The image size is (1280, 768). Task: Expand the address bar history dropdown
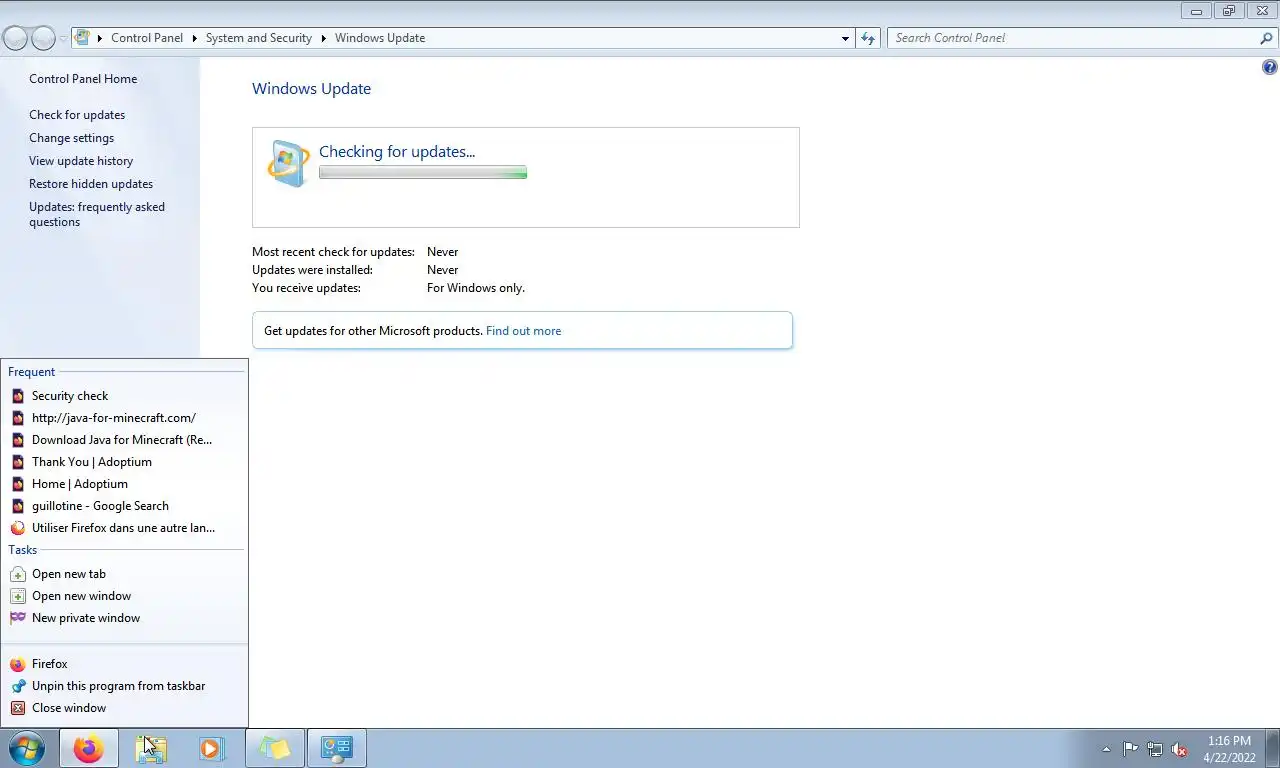[x=846, y=38]
